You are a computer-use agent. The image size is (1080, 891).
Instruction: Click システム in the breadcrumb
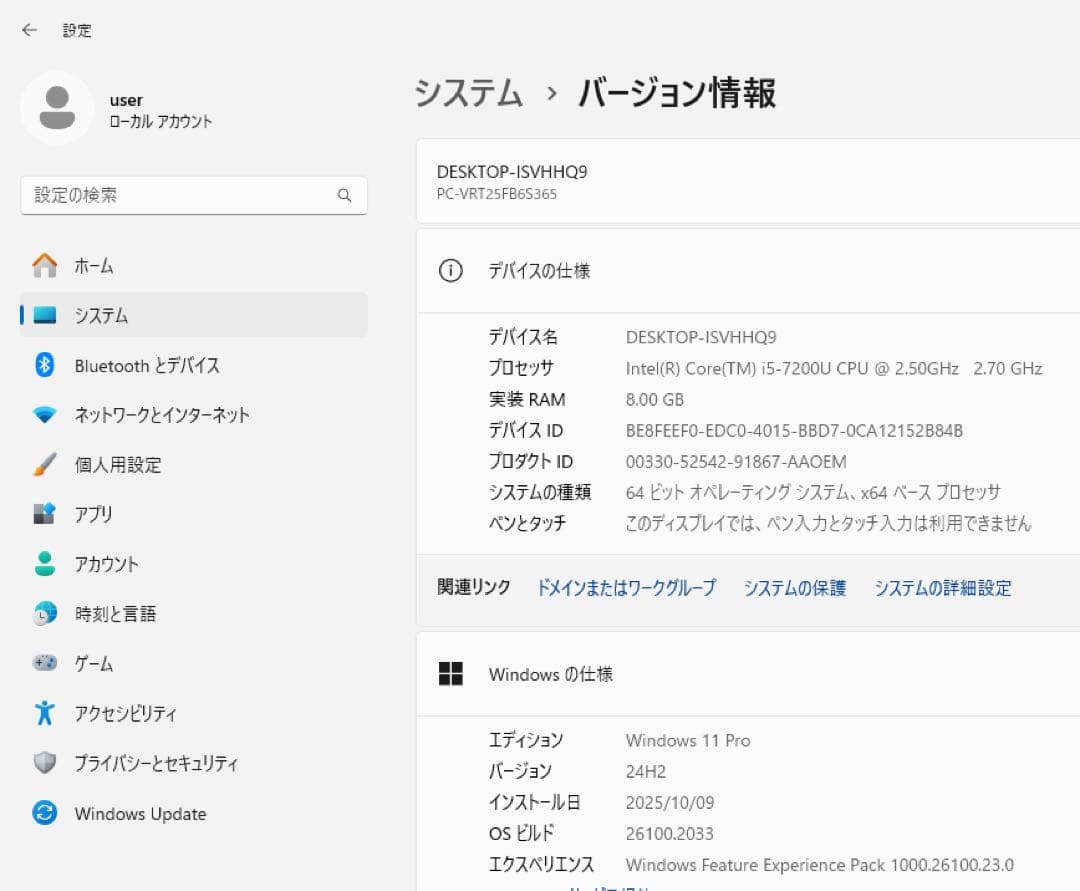coord(468,93)
